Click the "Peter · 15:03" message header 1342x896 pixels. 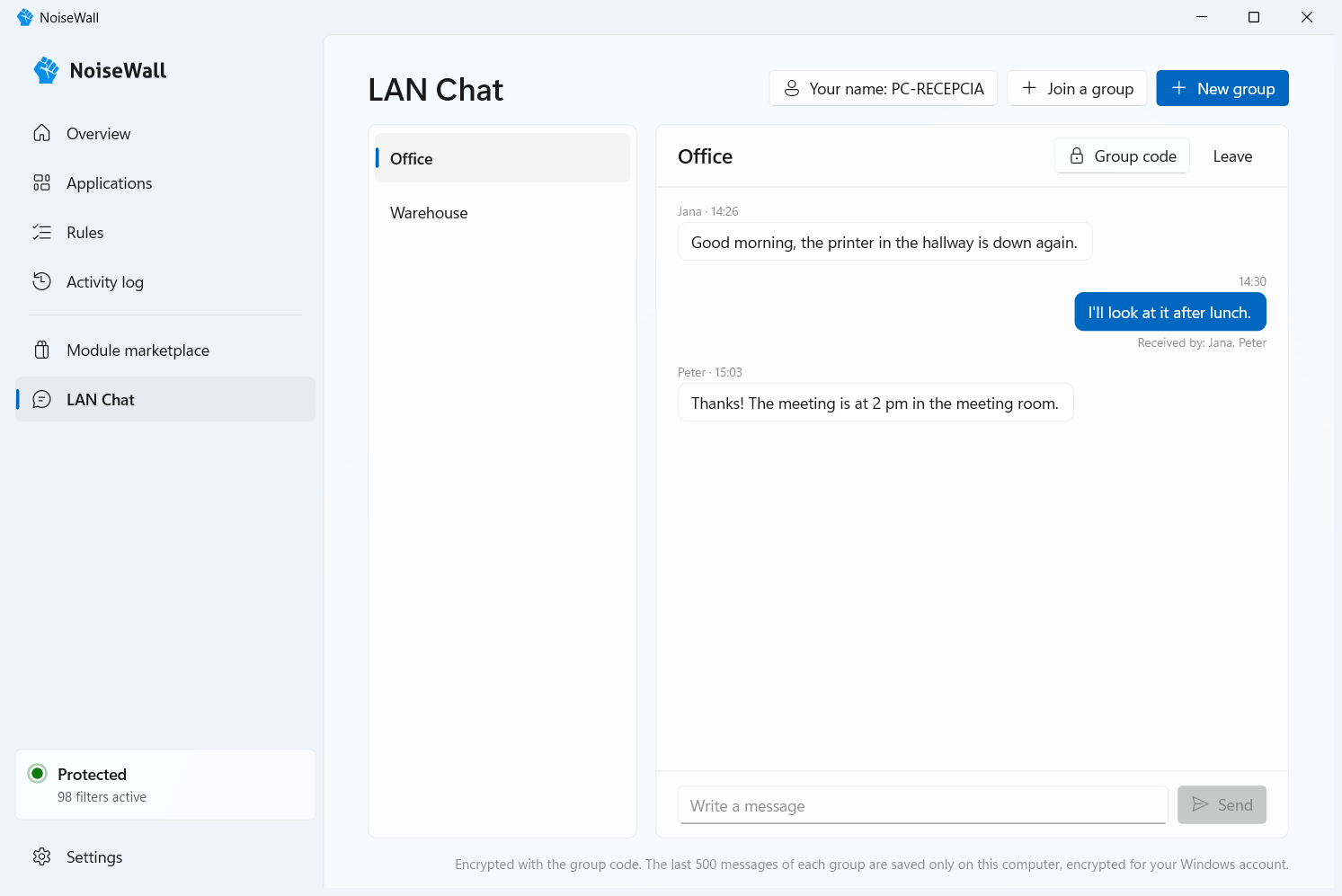710,372
